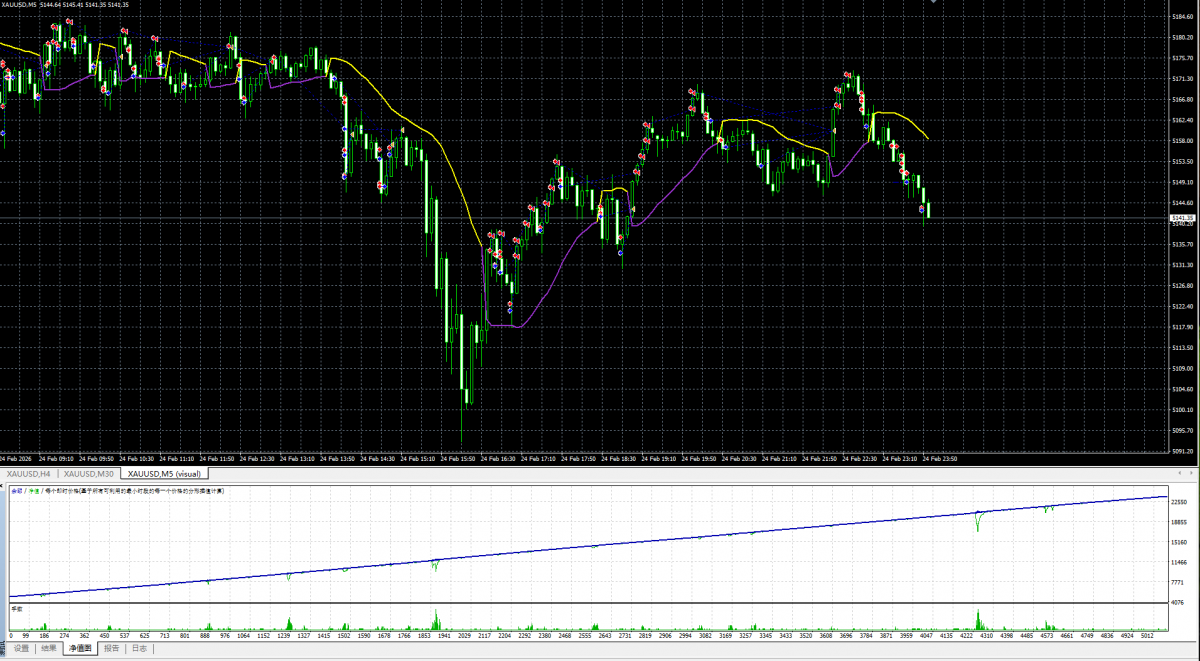The height and width of the screenshot is (661, 1200).
Task: Click the 净值 legend label
Action: [x=34, y=490]
